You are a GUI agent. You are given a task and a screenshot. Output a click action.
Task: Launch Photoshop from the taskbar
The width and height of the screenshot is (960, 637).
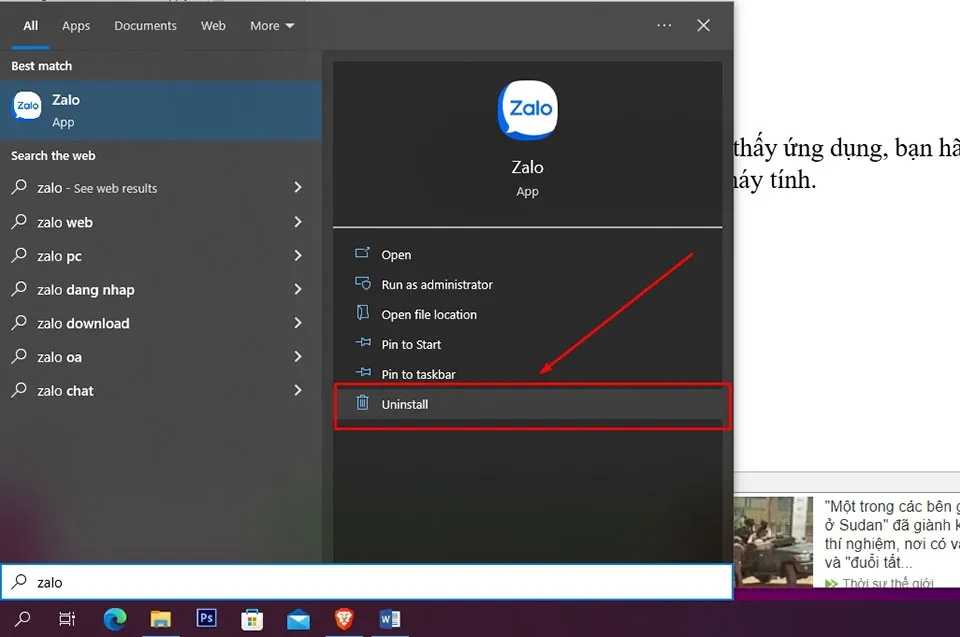[x=206, y=619]
